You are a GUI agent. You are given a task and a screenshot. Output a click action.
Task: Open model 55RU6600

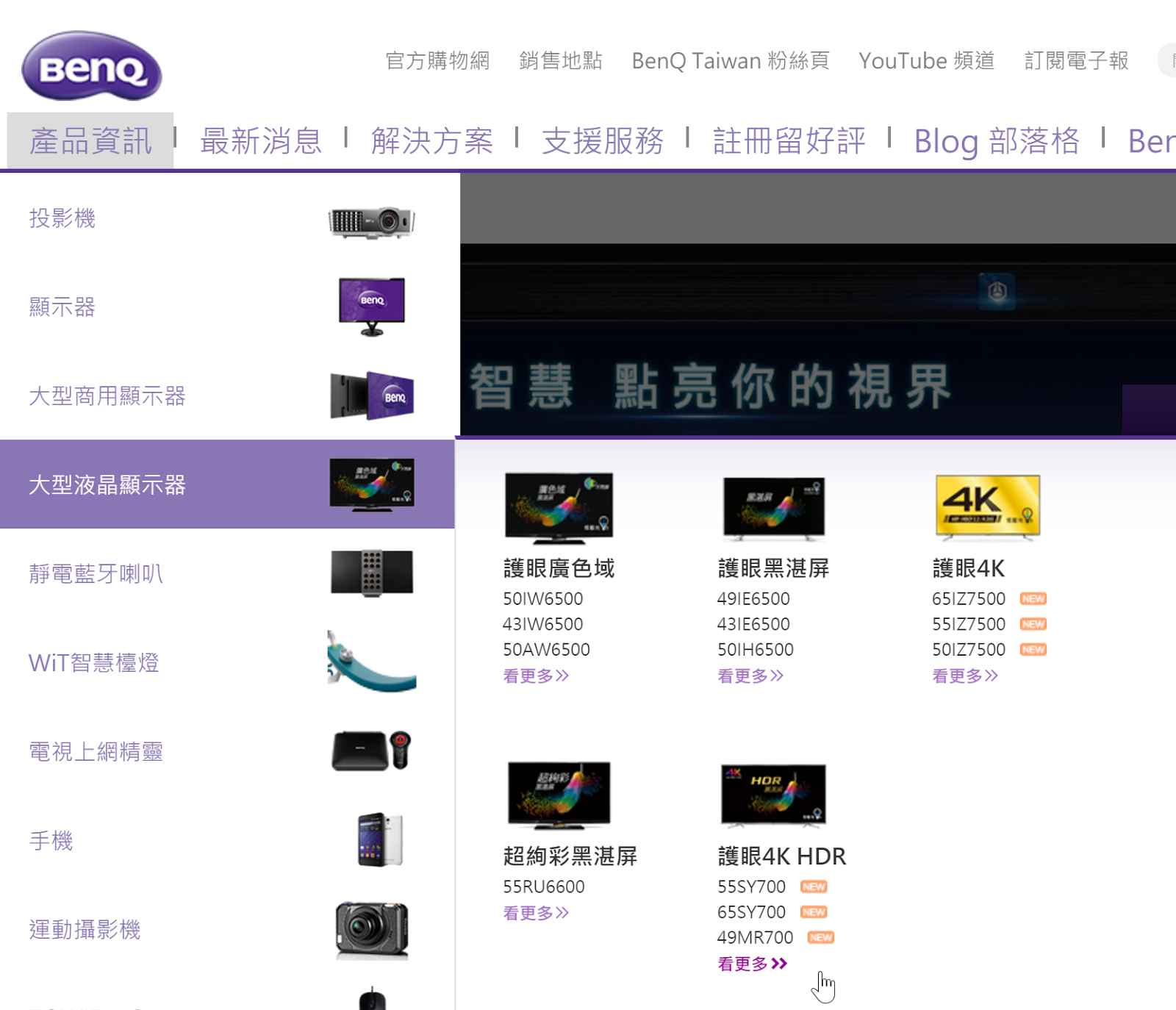click(544, 887)
